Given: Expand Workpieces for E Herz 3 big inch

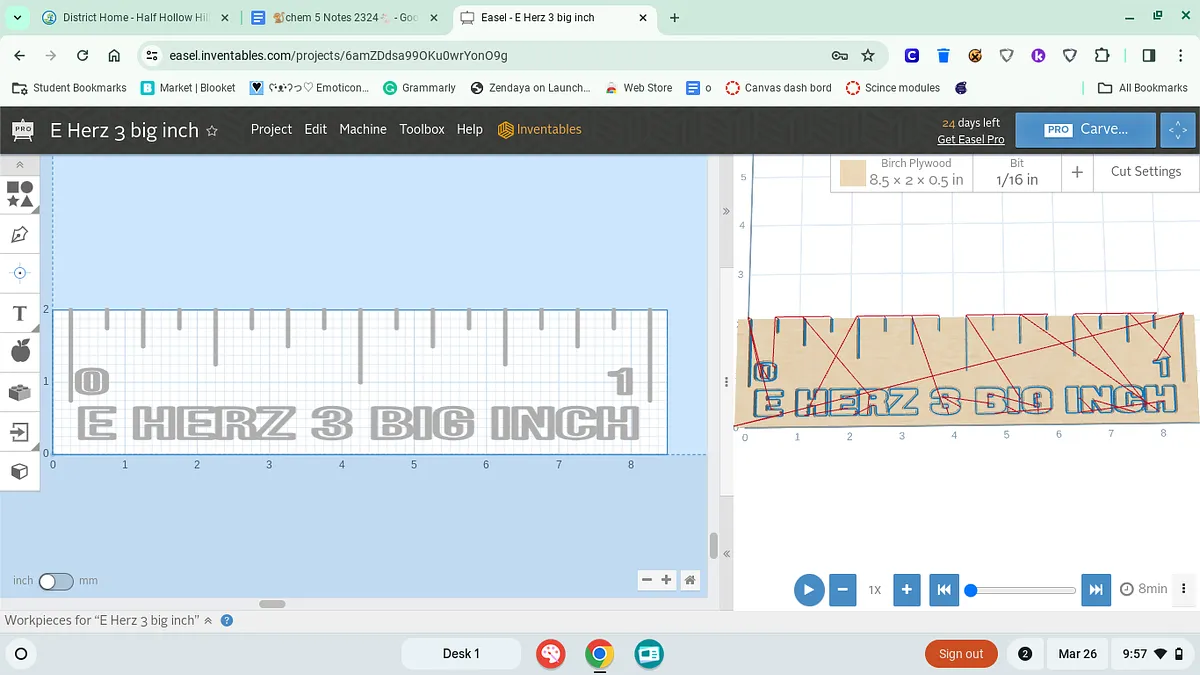Looking at the screenshot, I should 208,621.
